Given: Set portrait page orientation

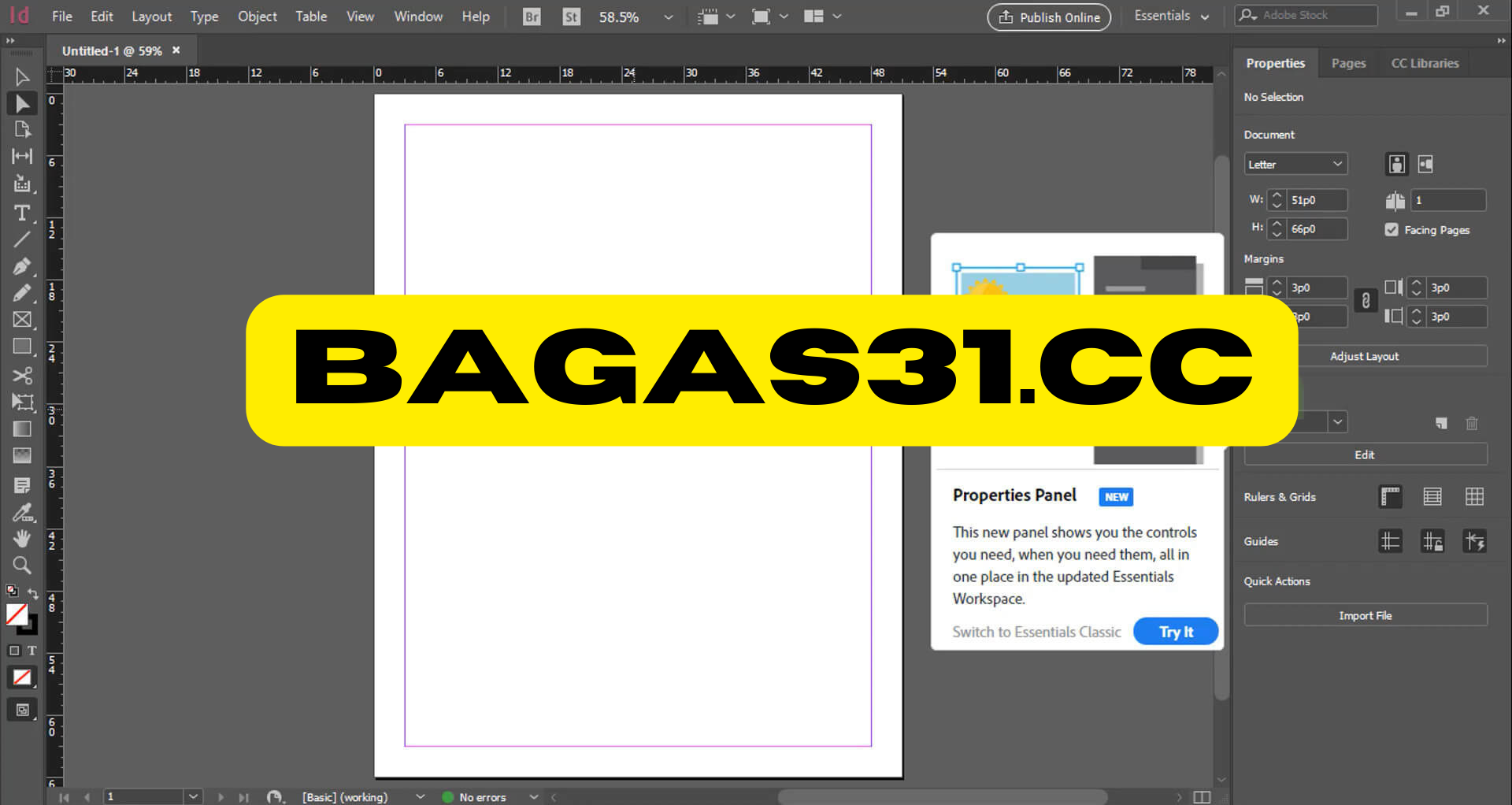Looking at the screenshot, I should point(1396,164).
